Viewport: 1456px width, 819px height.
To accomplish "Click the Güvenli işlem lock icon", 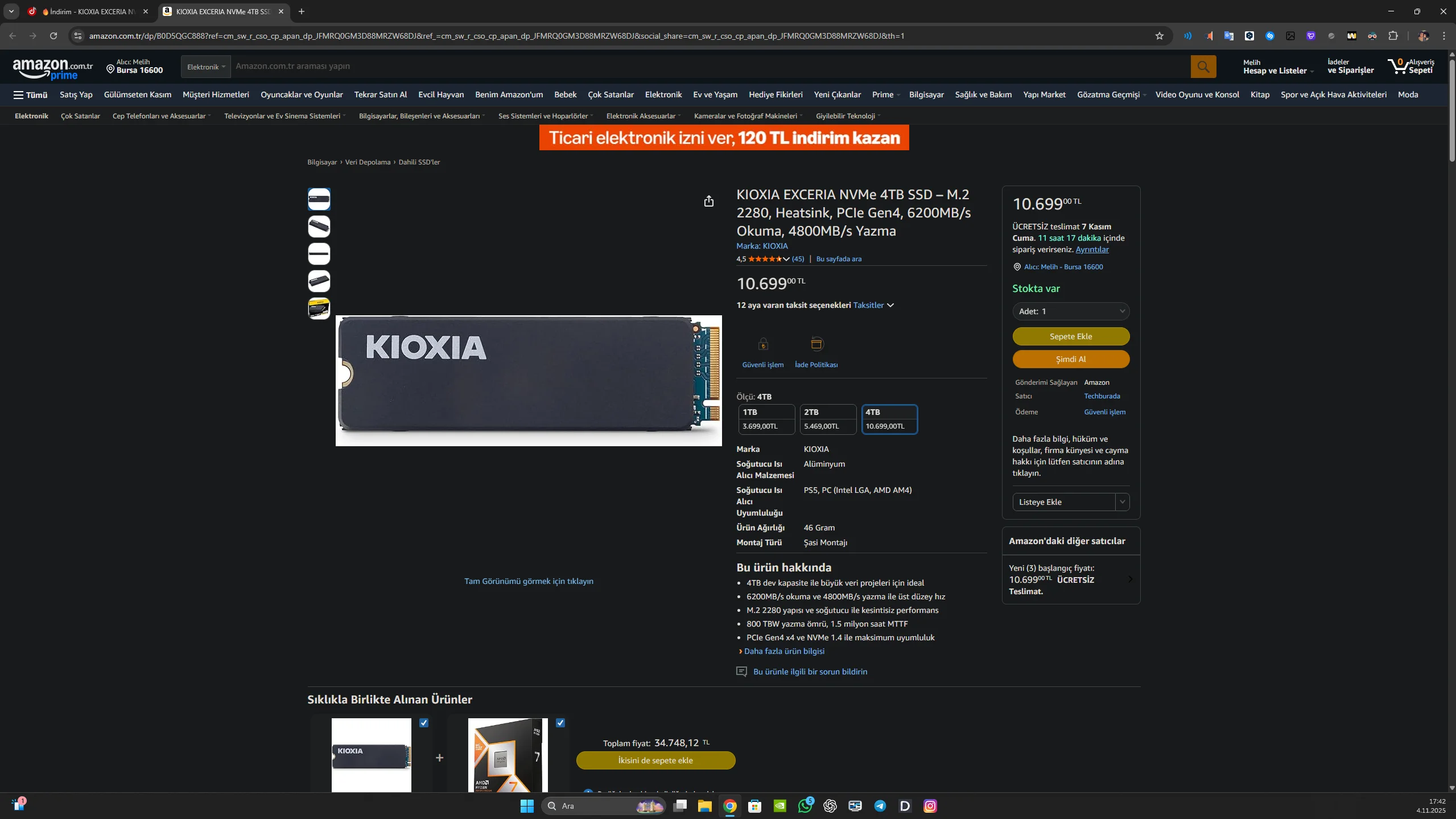I will coord(763,344).
